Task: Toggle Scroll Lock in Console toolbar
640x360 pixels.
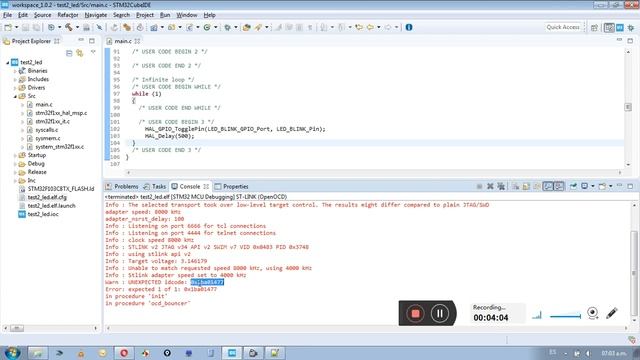Action: [x=526, y=187]
